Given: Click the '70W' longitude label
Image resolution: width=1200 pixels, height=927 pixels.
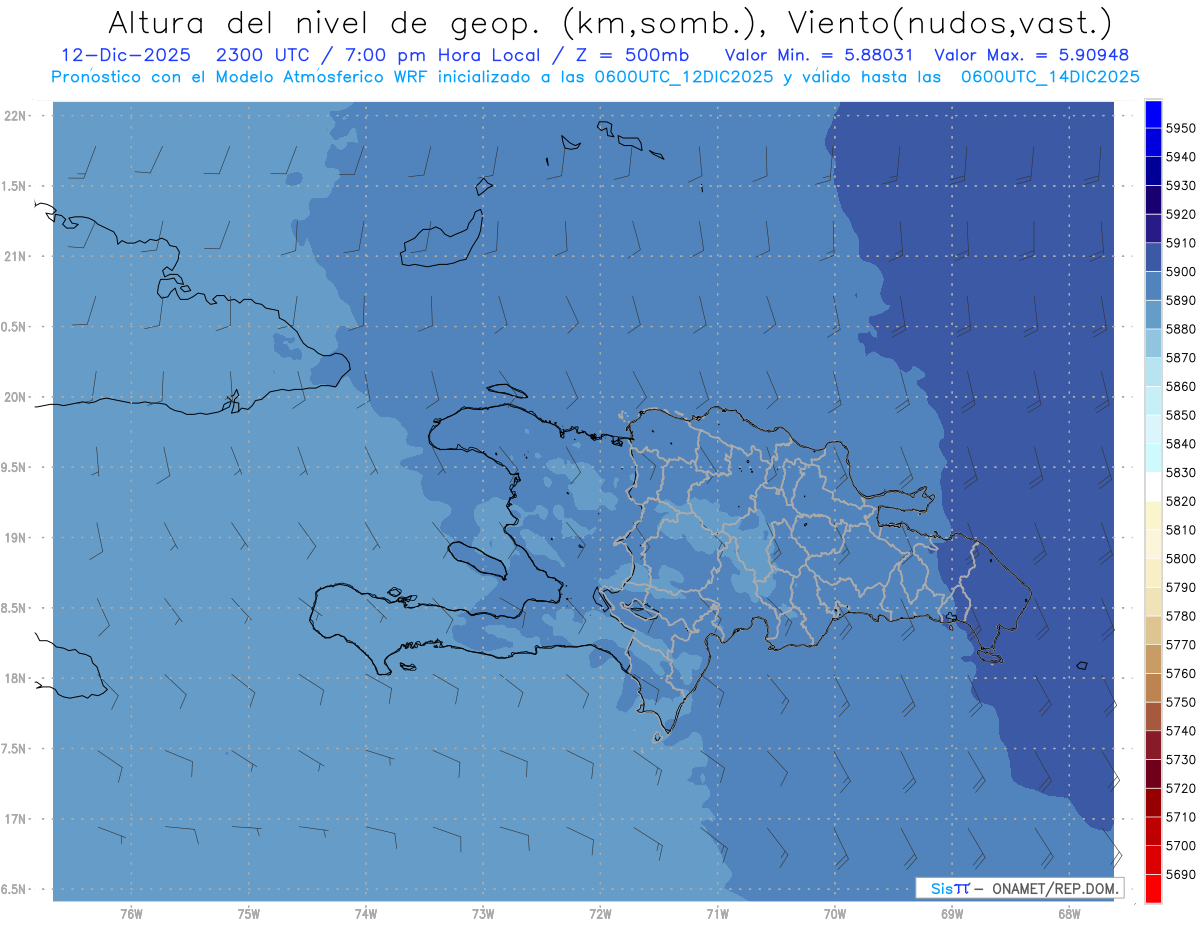Looking at the screenshot, I should tap(835, 914).
